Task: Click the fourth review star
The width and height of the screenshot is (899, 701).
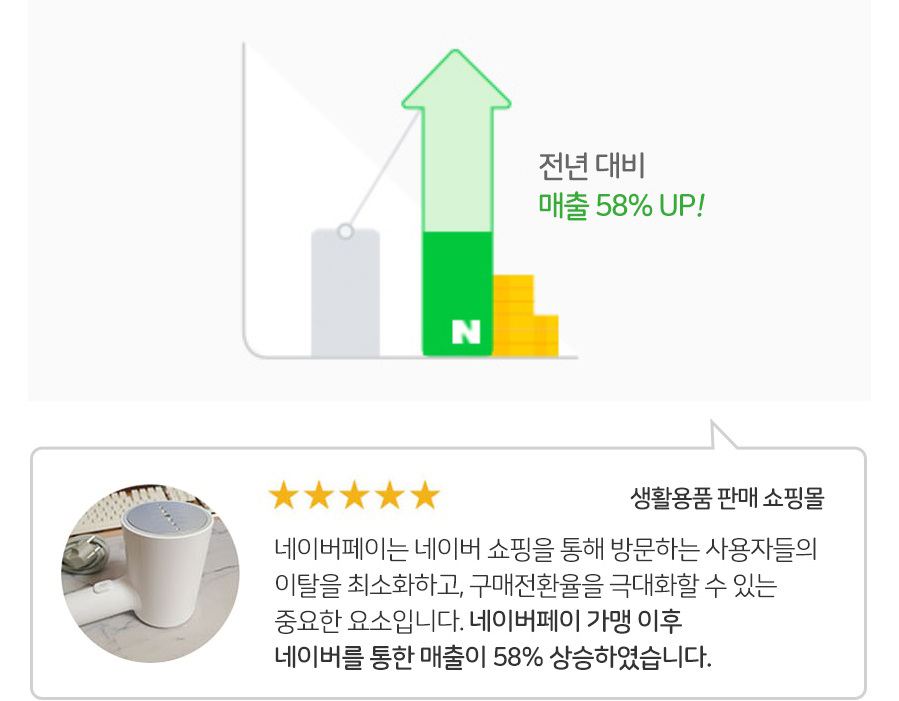Action: [390, 494]
